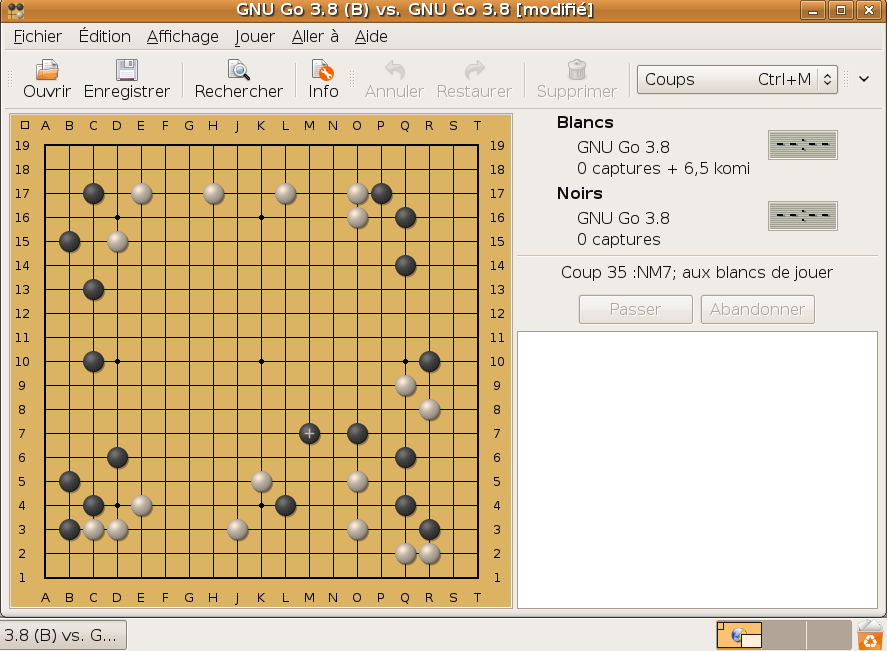Click inside the empty comments text area
The image size is (887, 651).
point(696,468)
